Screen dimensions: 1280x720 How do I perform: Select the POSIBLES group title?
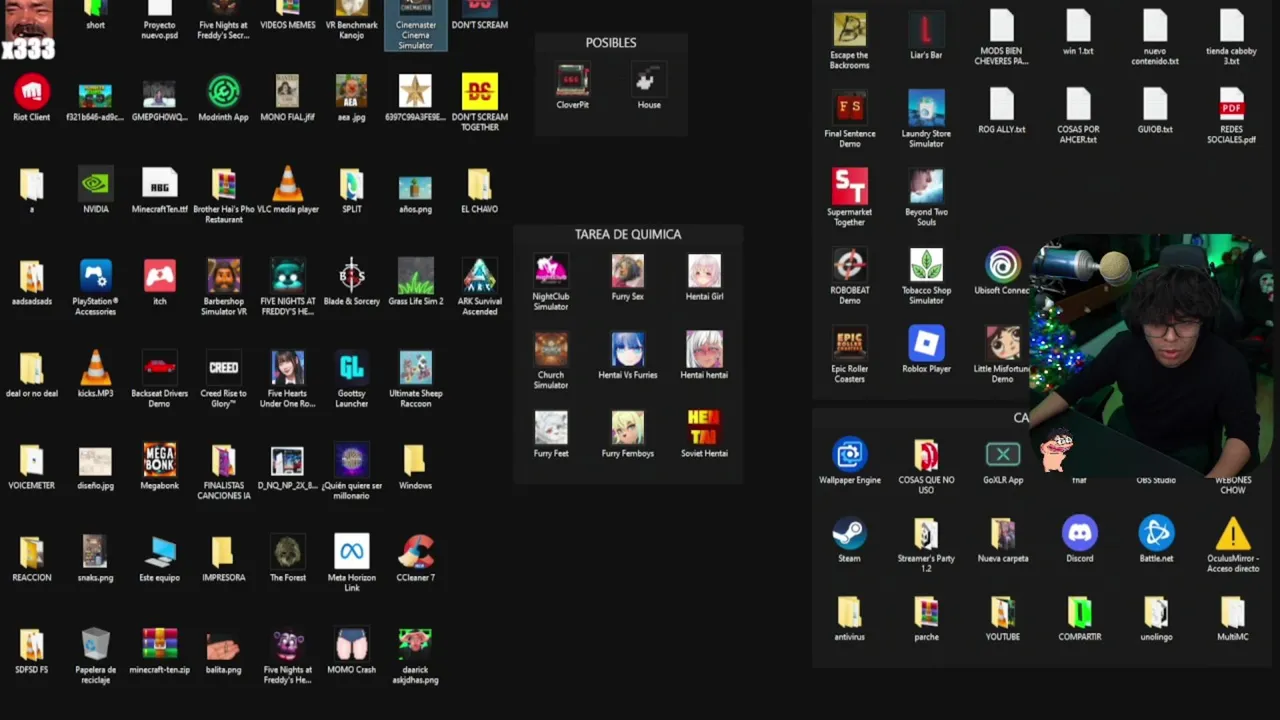click(611, 43)
